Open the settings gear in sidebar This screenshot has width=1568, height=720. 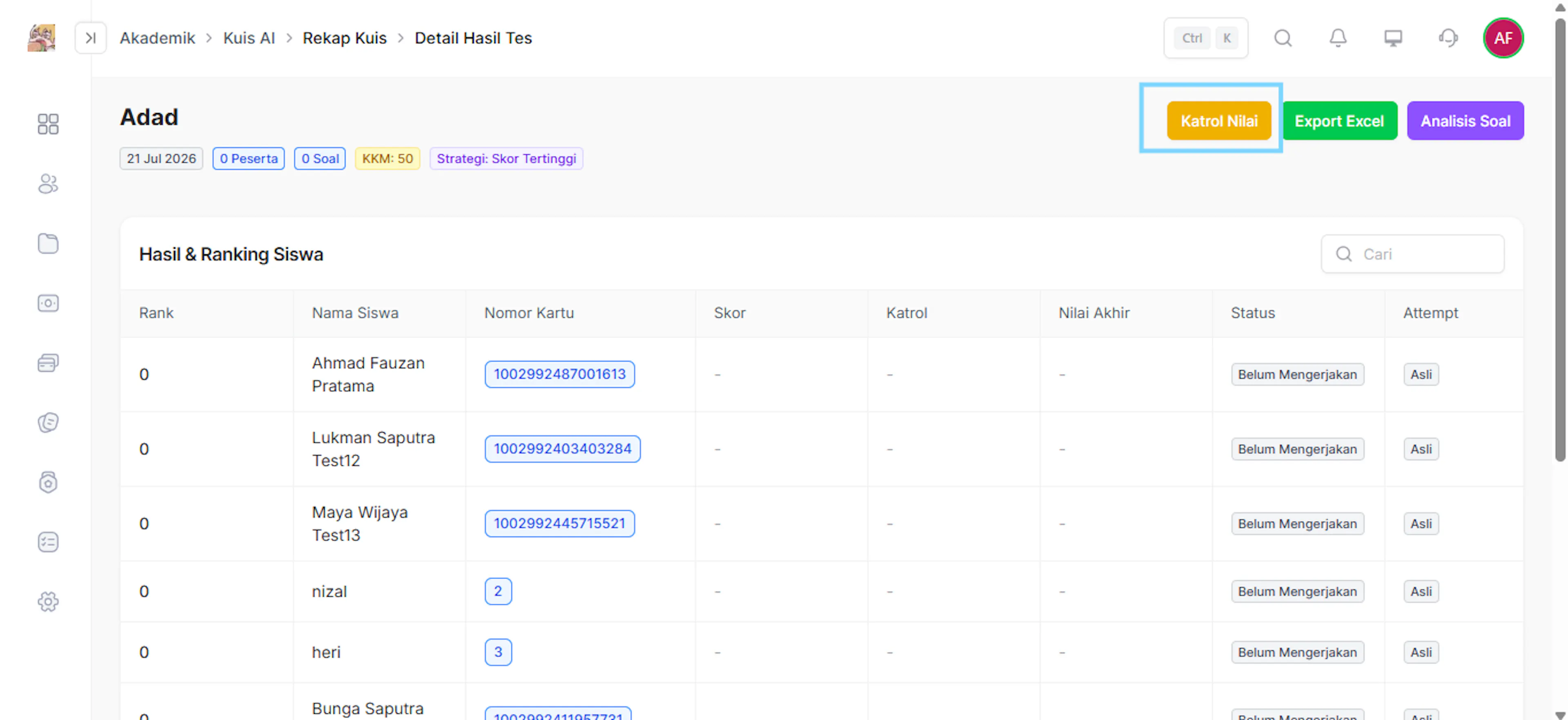pos(48,601)
